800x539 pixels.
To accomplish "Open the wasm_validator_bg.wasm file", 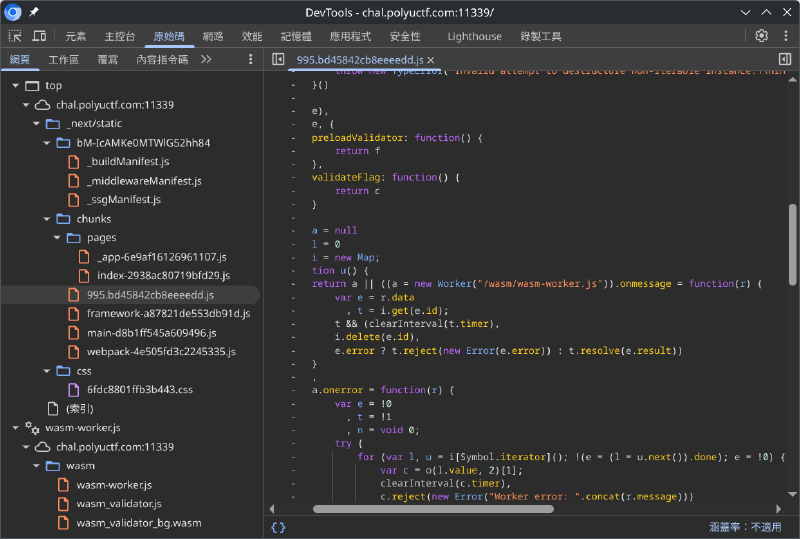I will [138, 523].
